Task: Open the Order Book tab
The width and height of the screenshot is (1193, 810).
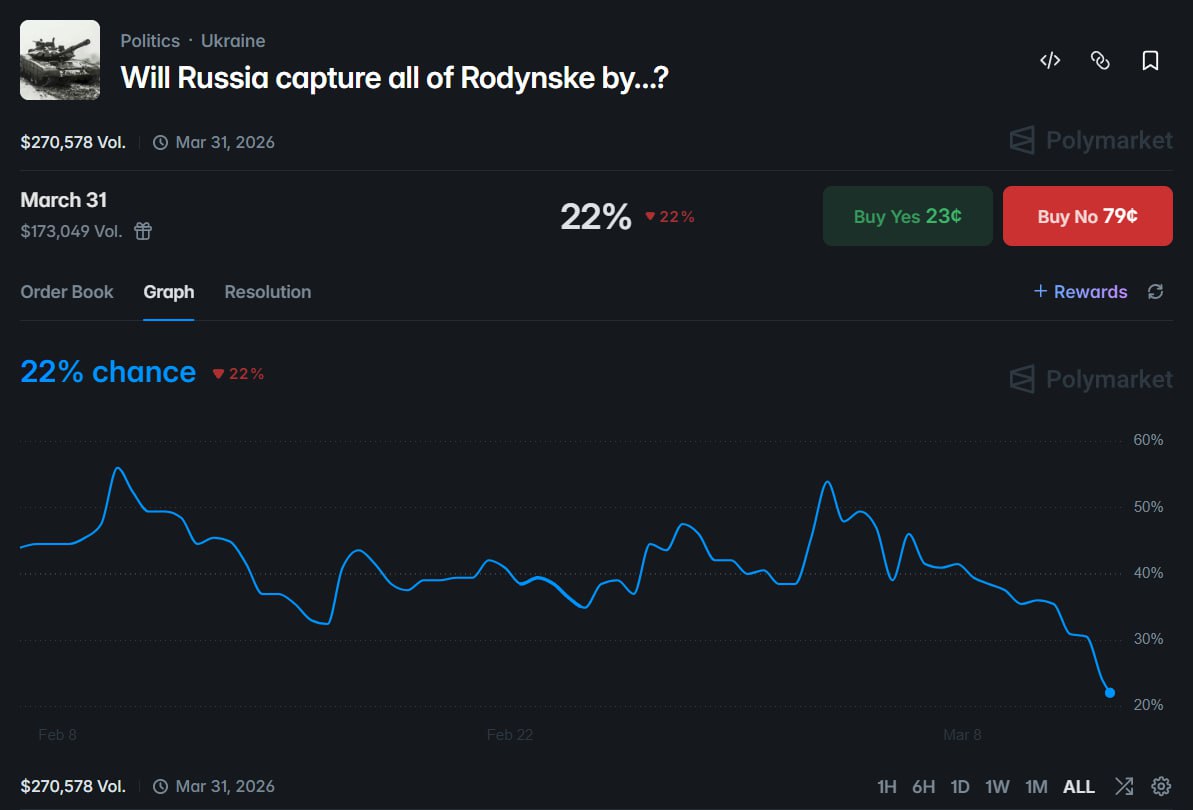Action: [x=67, y=292]
